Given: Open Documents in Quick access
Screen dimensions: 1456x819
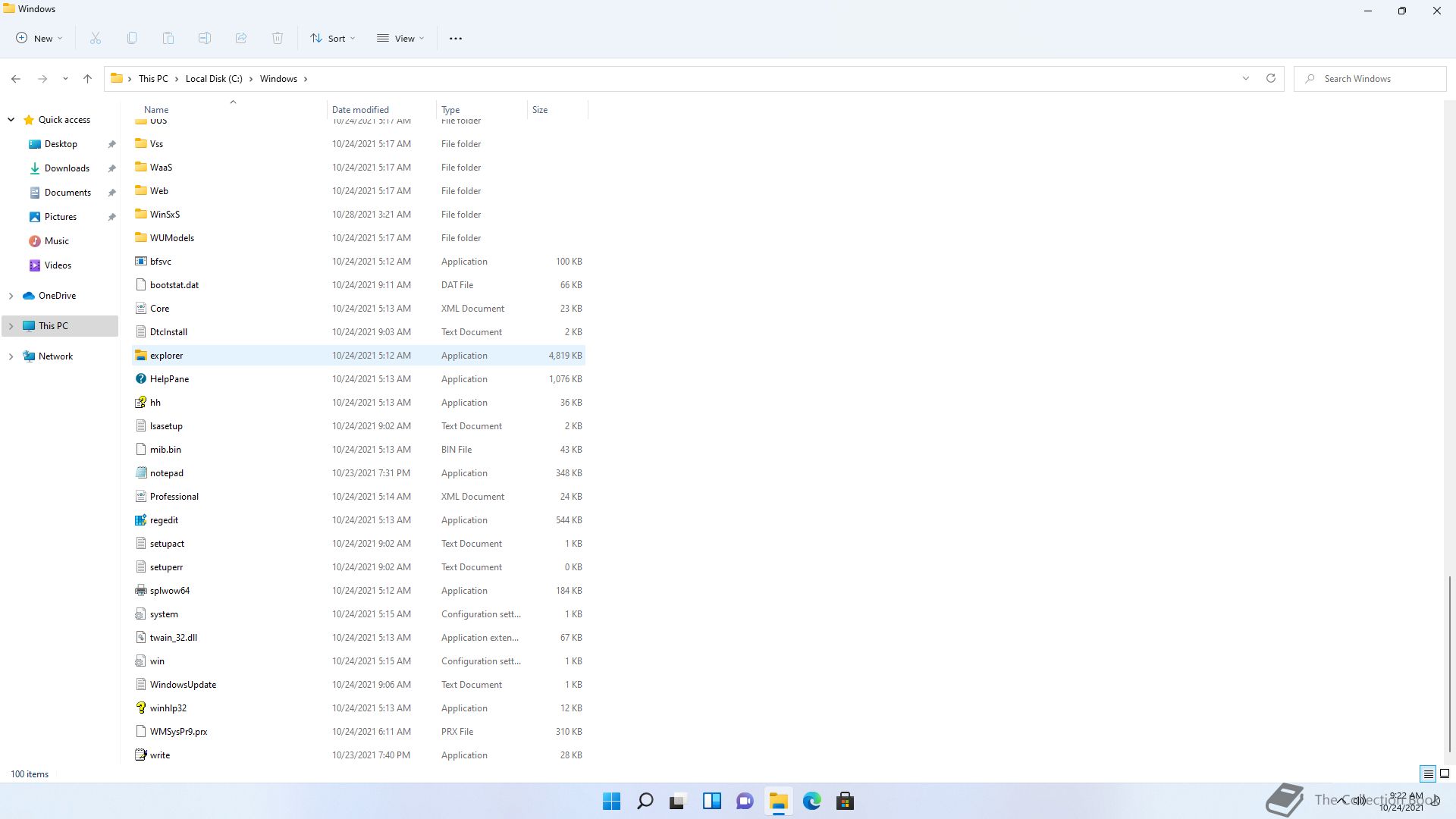Looking at the screenshot, I should [x=67, y=193].
